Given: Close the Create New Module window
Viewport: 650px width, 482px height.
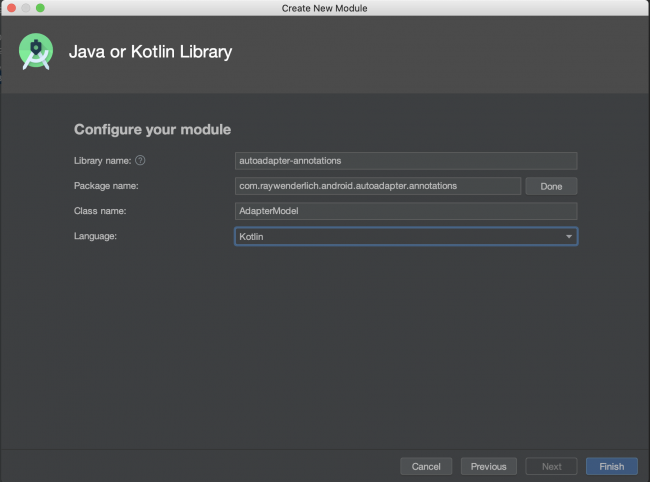Looking at the screenshot, I should point(12,8).
